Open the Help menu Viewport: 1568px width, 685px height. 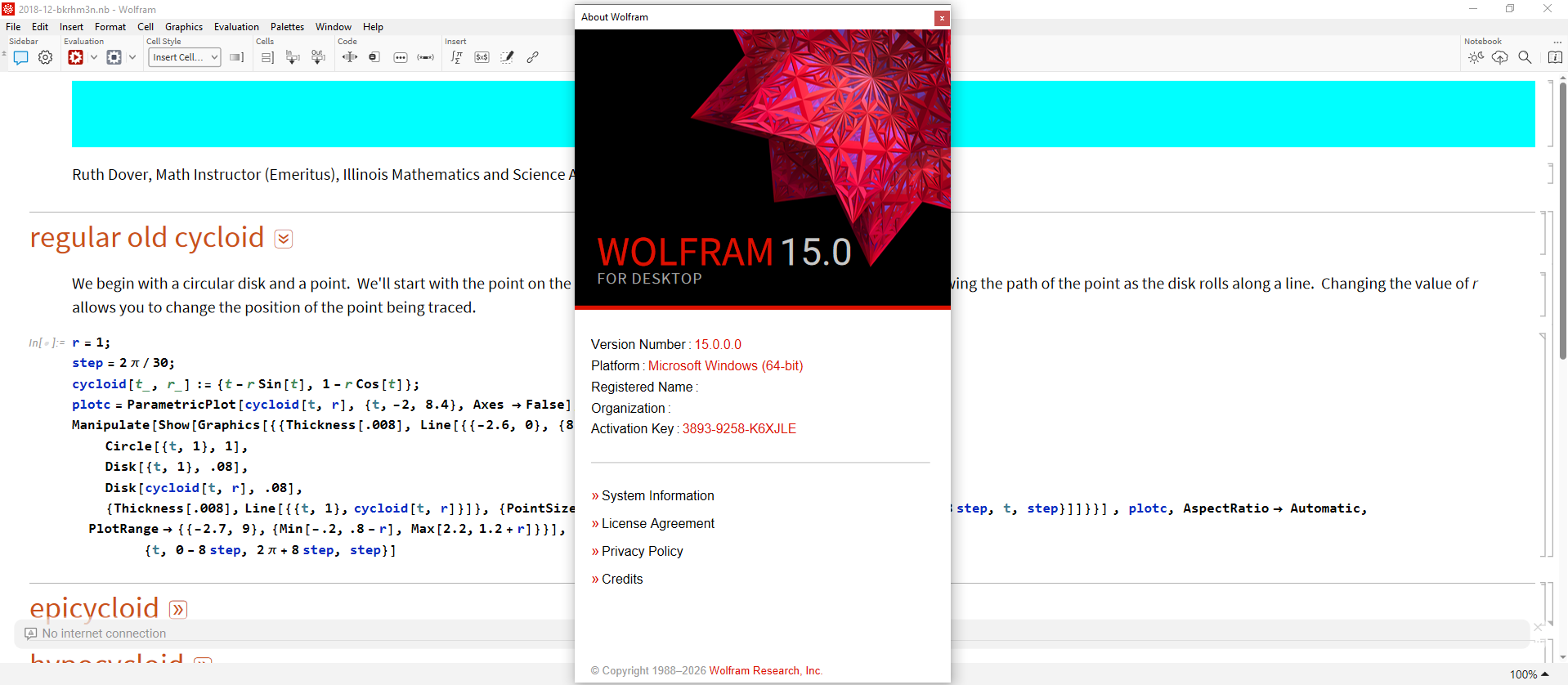(x=373, y=27)
